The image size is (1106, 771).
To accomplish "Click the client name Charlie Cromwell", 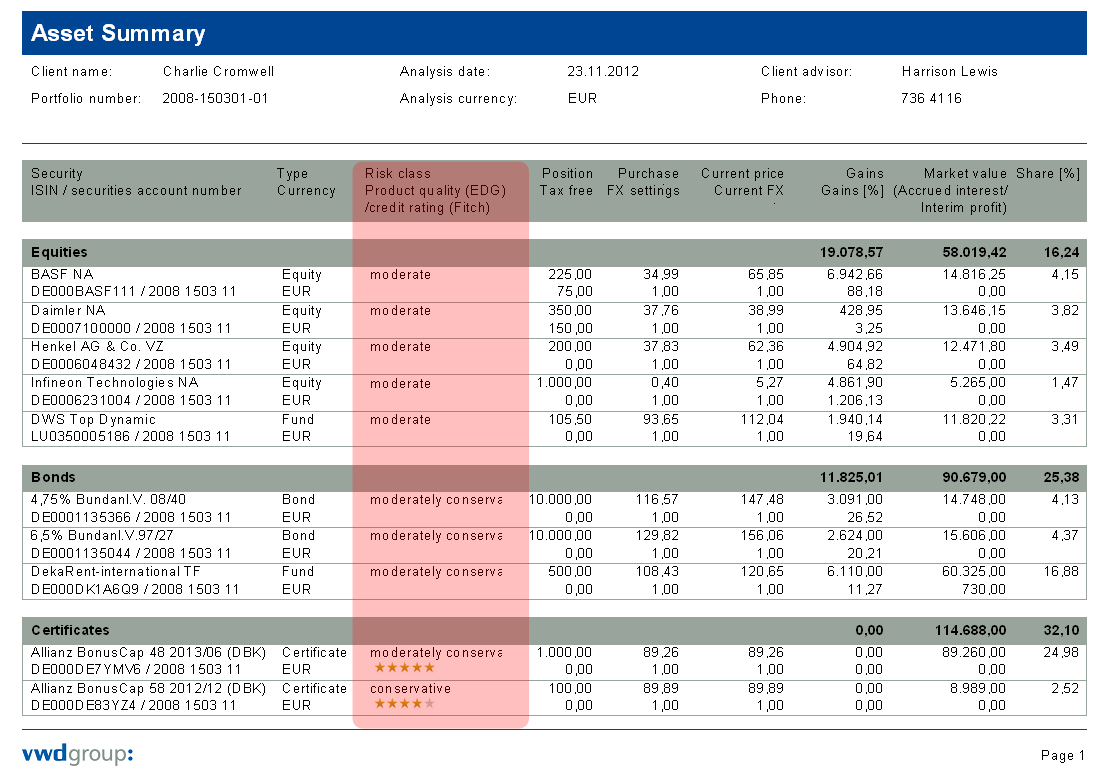I will pos(218,72).
